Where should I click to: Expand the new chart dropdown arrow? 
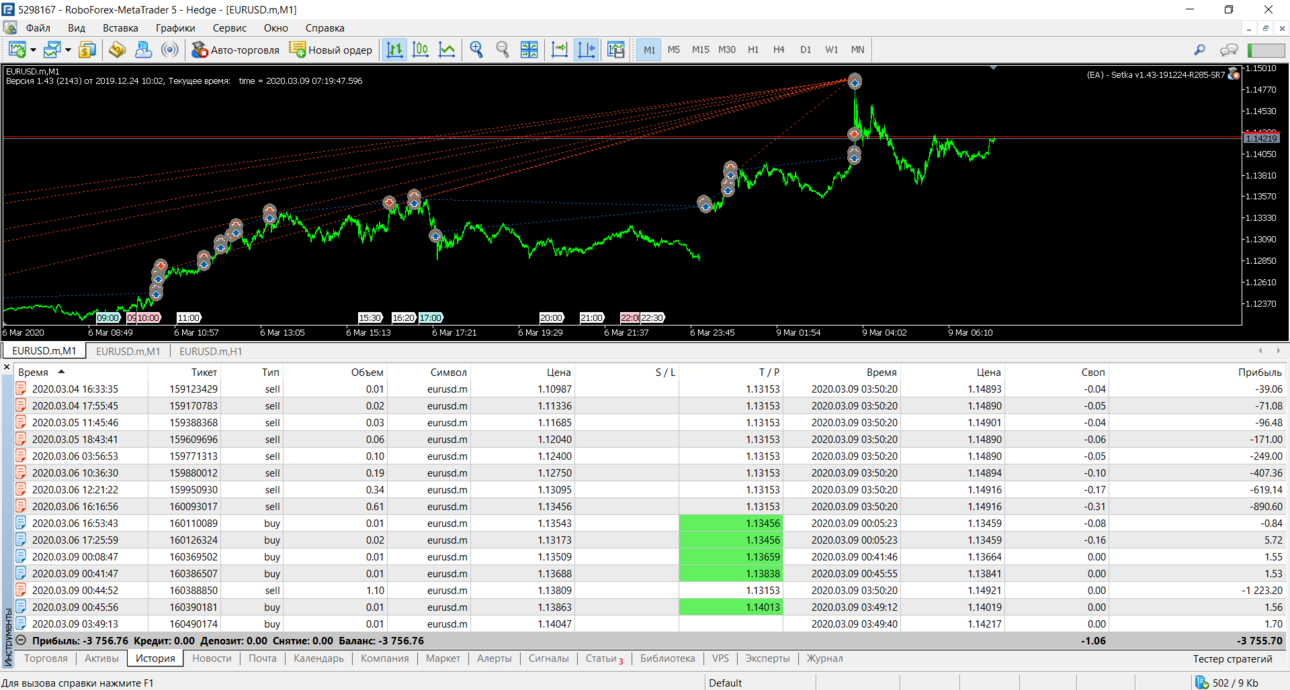(x=33, y=49)
